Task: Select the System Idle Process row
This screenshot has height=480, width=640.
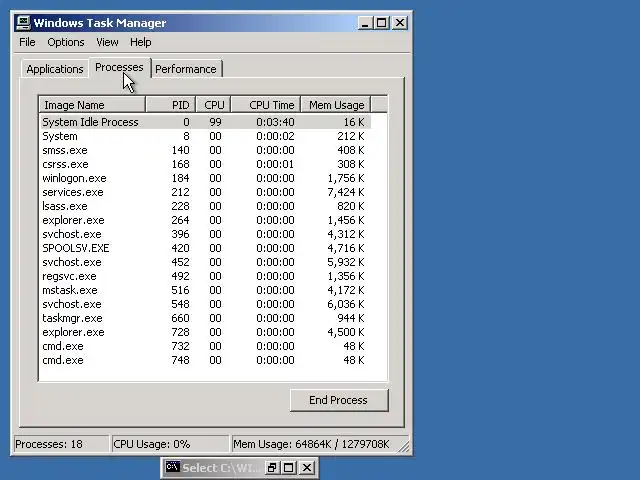Action: (206, 122)
